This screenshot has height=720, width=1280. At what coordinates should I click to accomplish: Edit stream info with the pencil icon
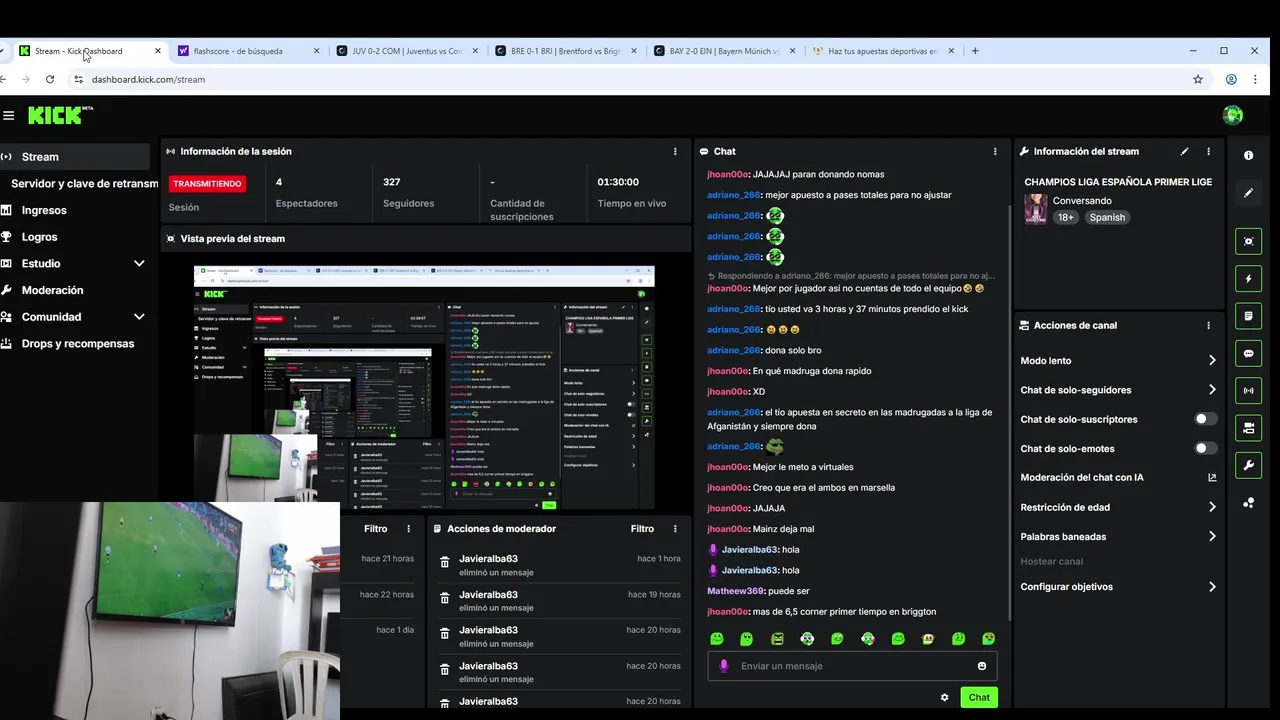[1185, 151]
